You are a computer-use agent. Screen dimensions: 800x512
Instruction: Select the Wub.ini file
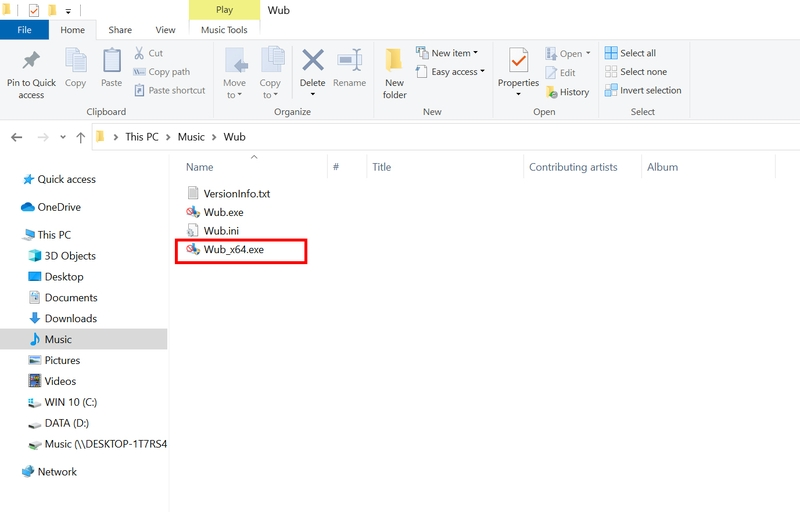coord(213,231)
